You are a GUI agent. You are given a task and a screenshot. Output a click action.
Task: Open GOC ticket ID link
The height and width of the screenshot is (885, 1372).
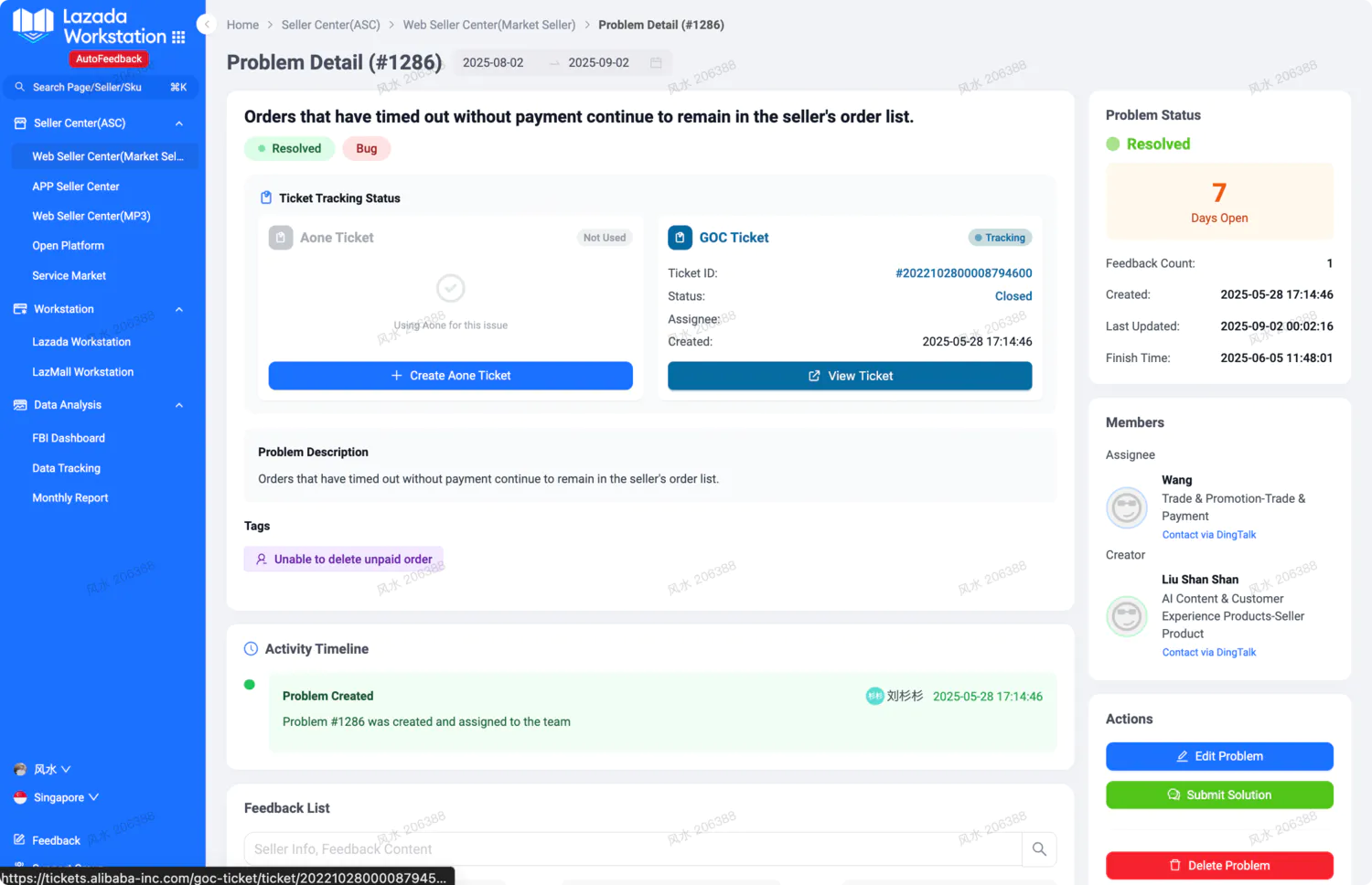tap(963, 273)
